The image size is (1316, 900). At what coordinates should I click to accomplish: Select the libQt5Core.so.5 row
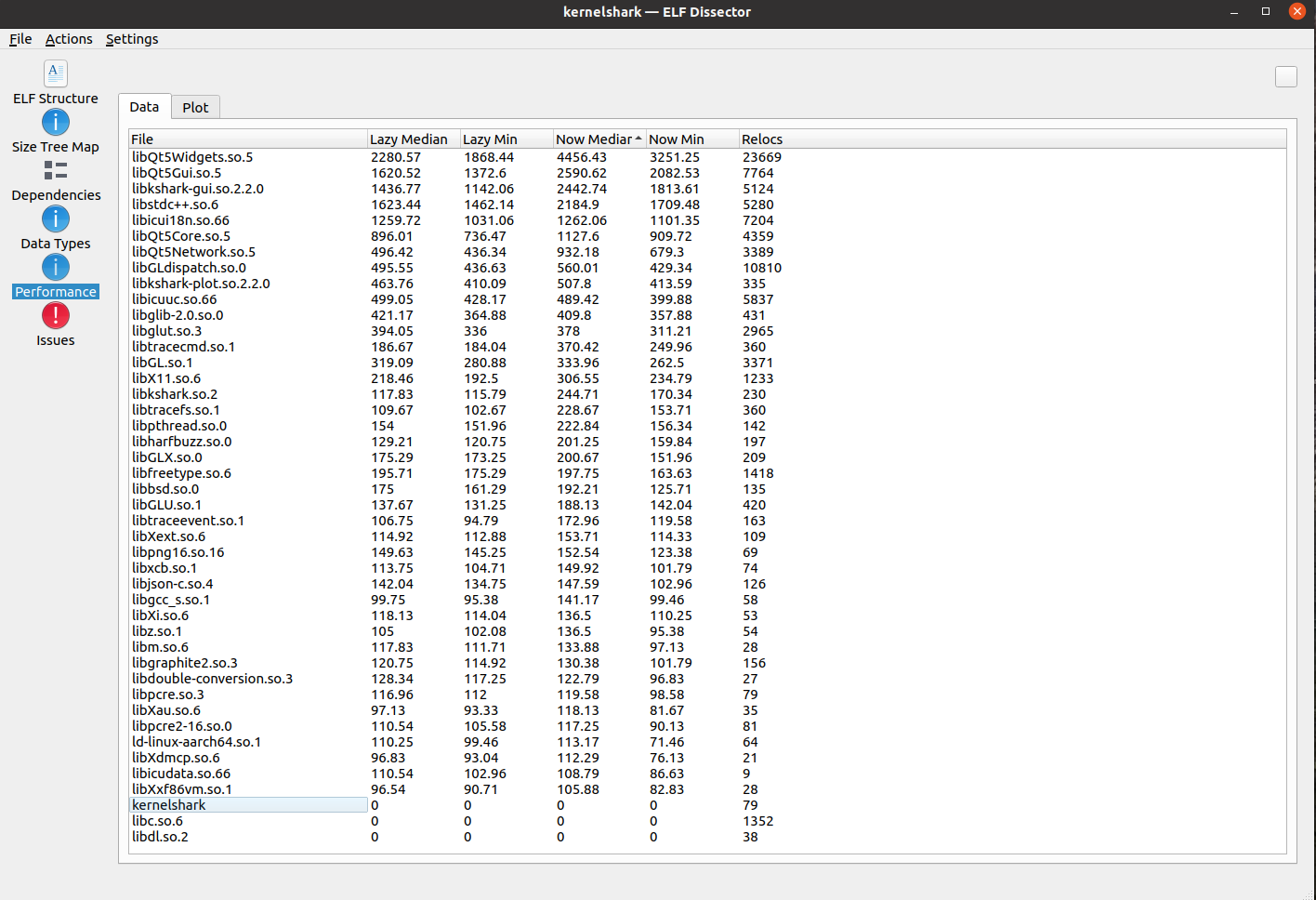[707, 236]
